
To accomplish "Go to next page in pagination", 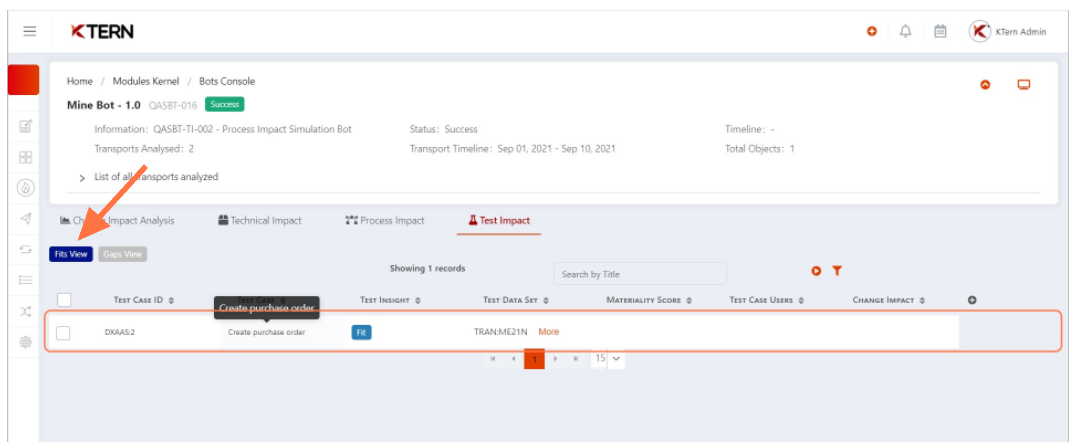I will tap(556, 359).
